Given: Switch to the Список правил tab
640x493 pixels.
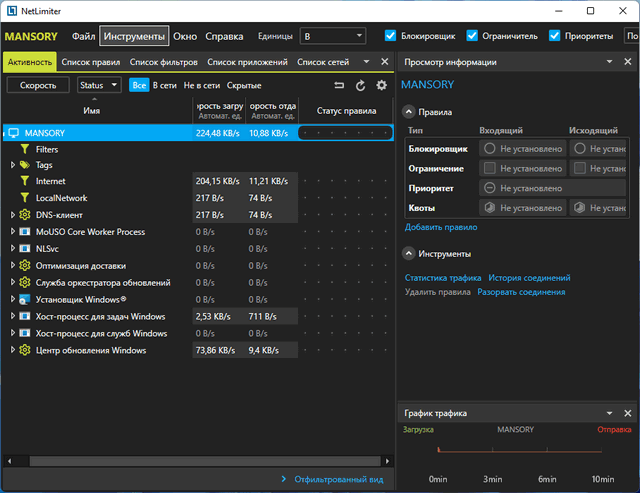Looking at the screenshot, I should pyautogui.click(x=91, y=62).
